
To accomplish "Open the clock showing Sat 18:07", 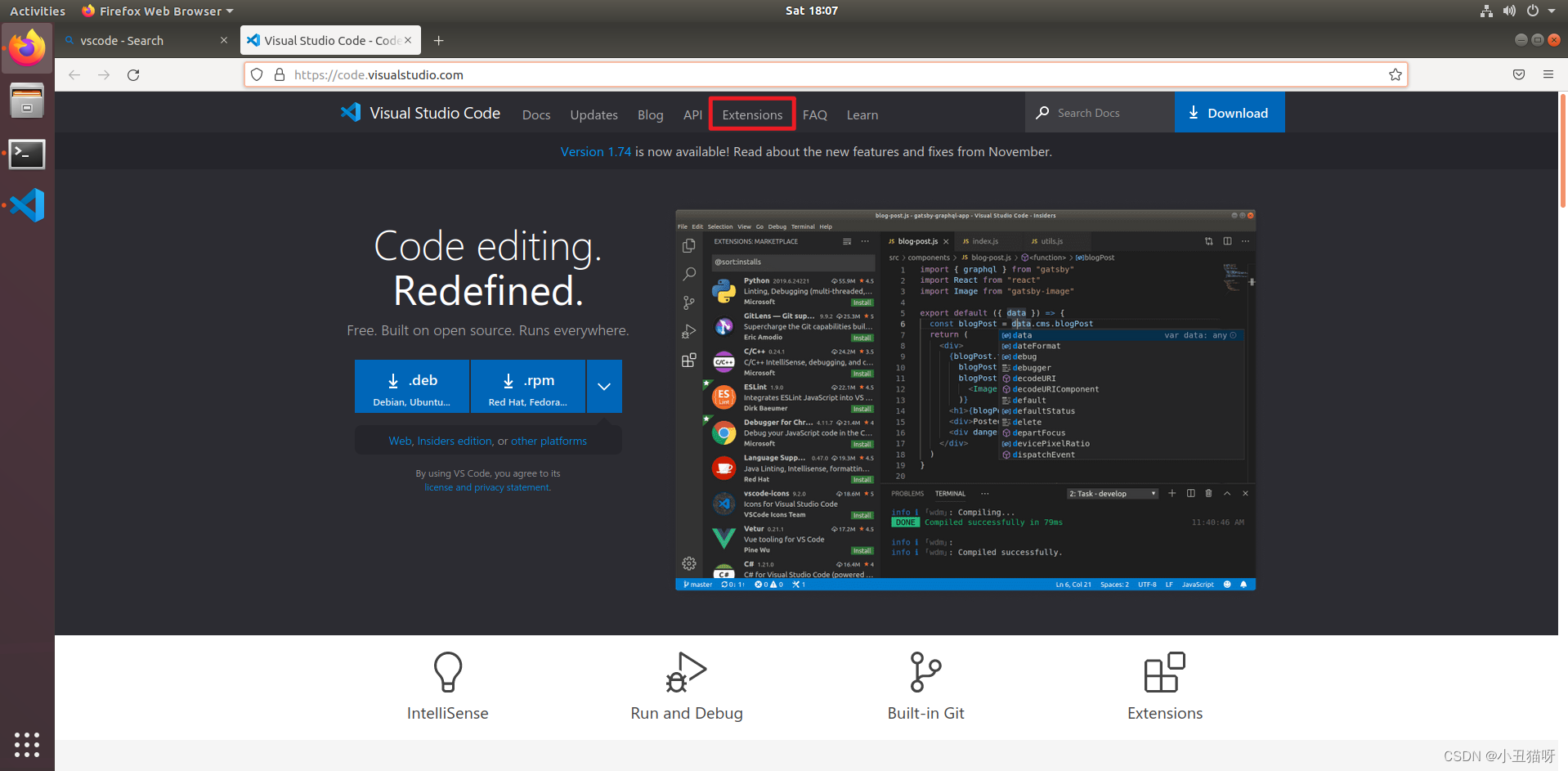I will coord(811,11).
